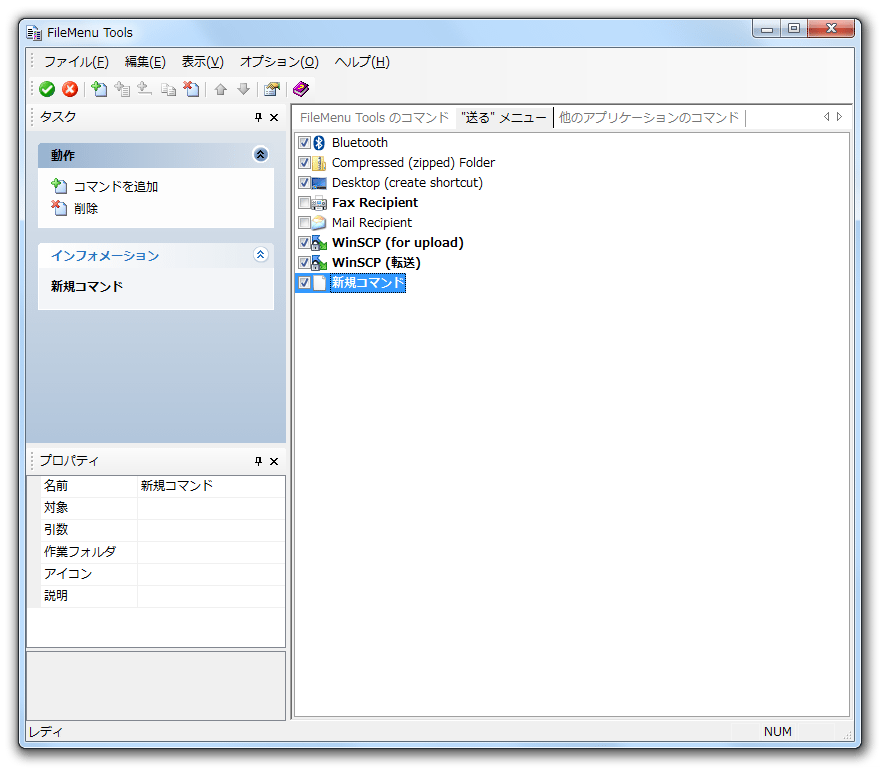This screenshot has height=770, width=884.
Task: Open the ヘルプ(H) menu
Action: click(x=362, y=62)
